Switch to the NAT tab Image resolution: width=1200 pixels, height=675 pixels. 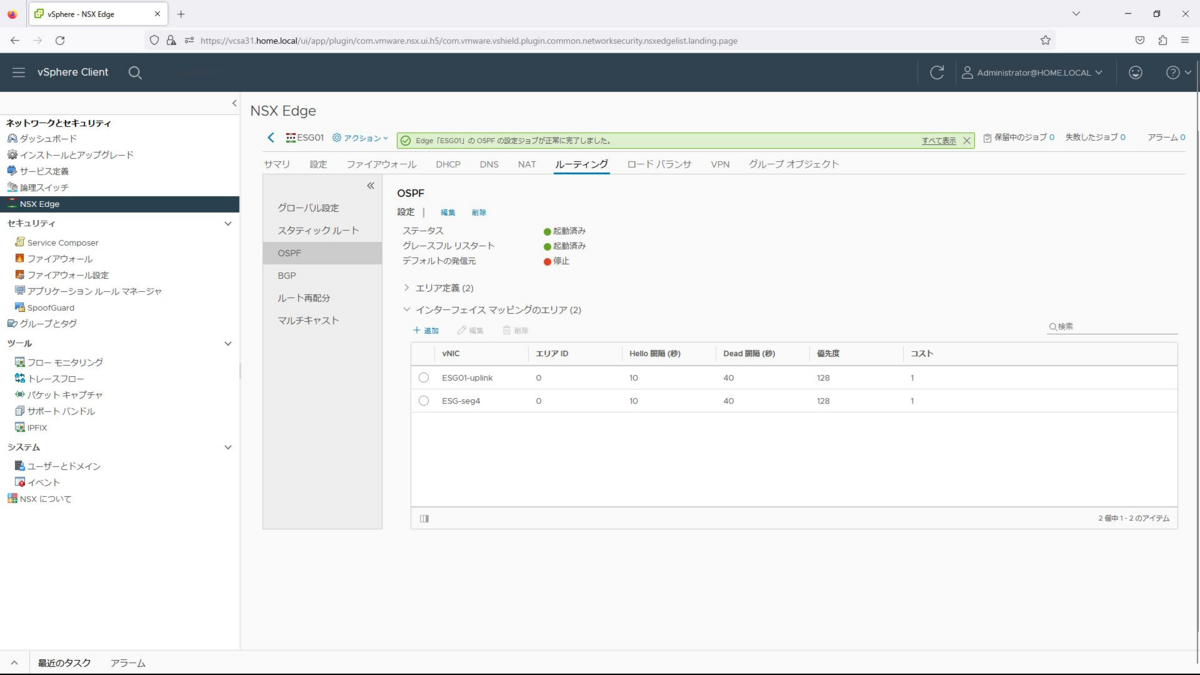(x=526, y=164)
